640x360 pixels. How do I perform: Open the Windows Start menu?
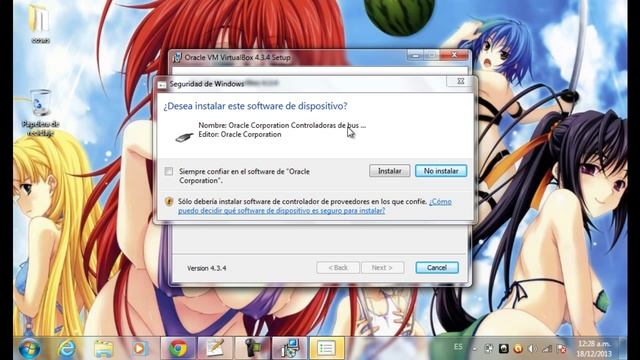pos(29,349)
